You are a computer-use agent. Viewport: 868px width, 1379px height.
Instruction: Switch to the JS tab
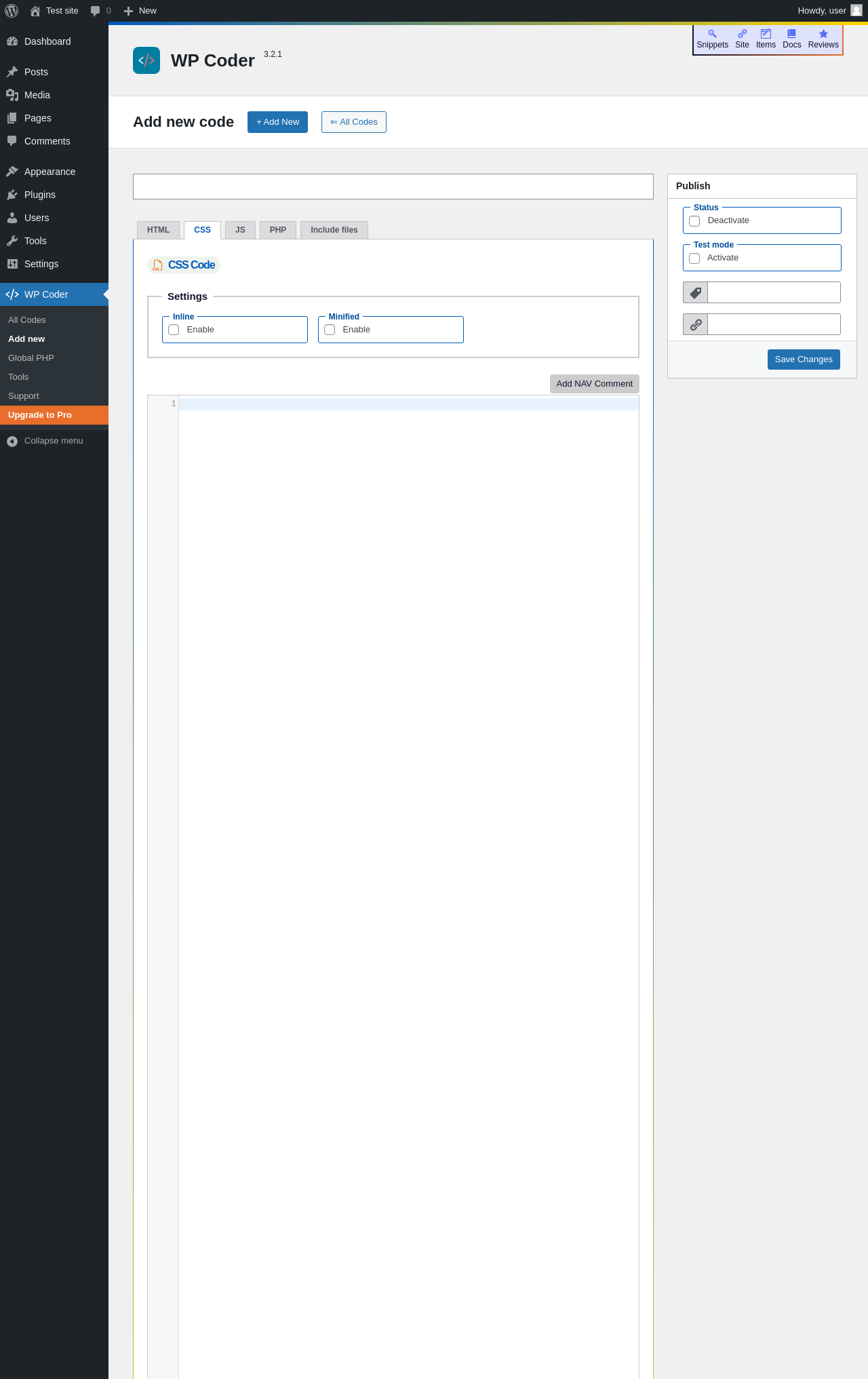pos(240,230)
